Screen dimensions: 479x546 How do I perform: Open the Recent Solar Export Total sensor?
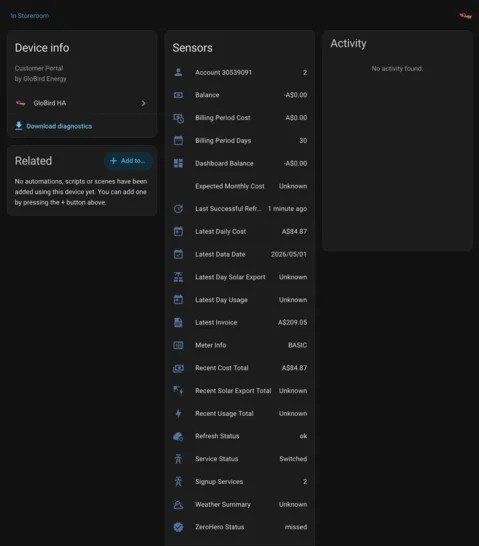pyautogui.click(x=240, y=391)
